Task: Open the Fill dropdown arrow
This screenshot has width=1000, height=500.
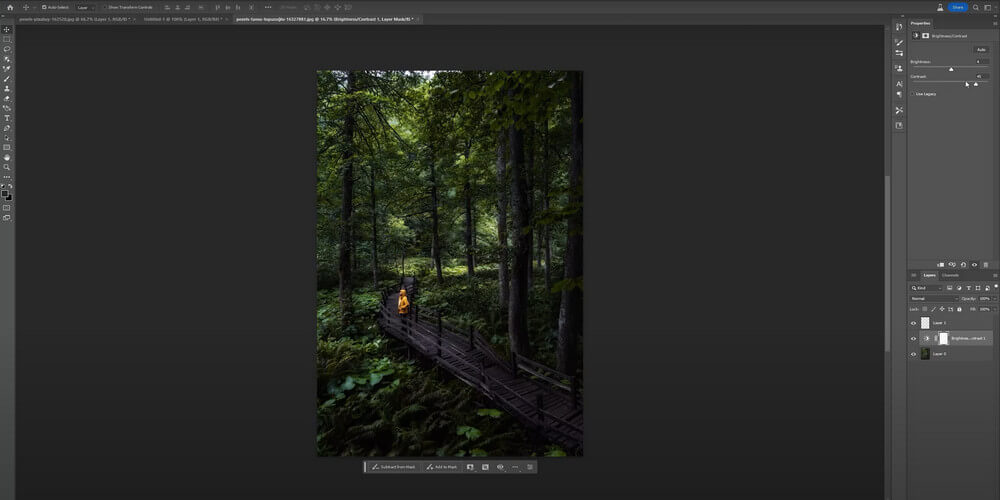Action: [x=995, y=309]
